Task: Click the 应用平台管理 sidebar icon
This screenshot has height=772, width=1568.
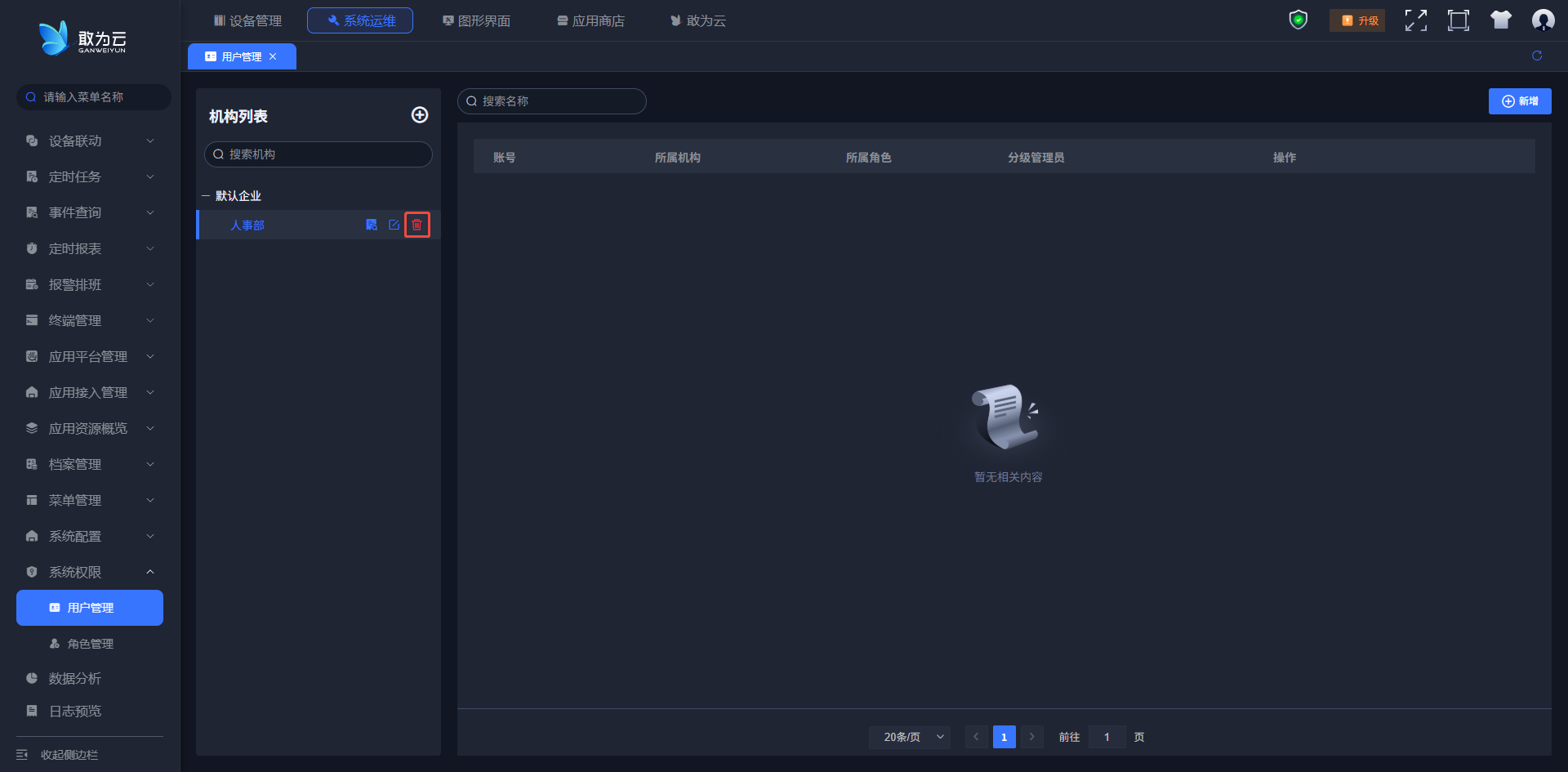Action: [x=32, y=356]
